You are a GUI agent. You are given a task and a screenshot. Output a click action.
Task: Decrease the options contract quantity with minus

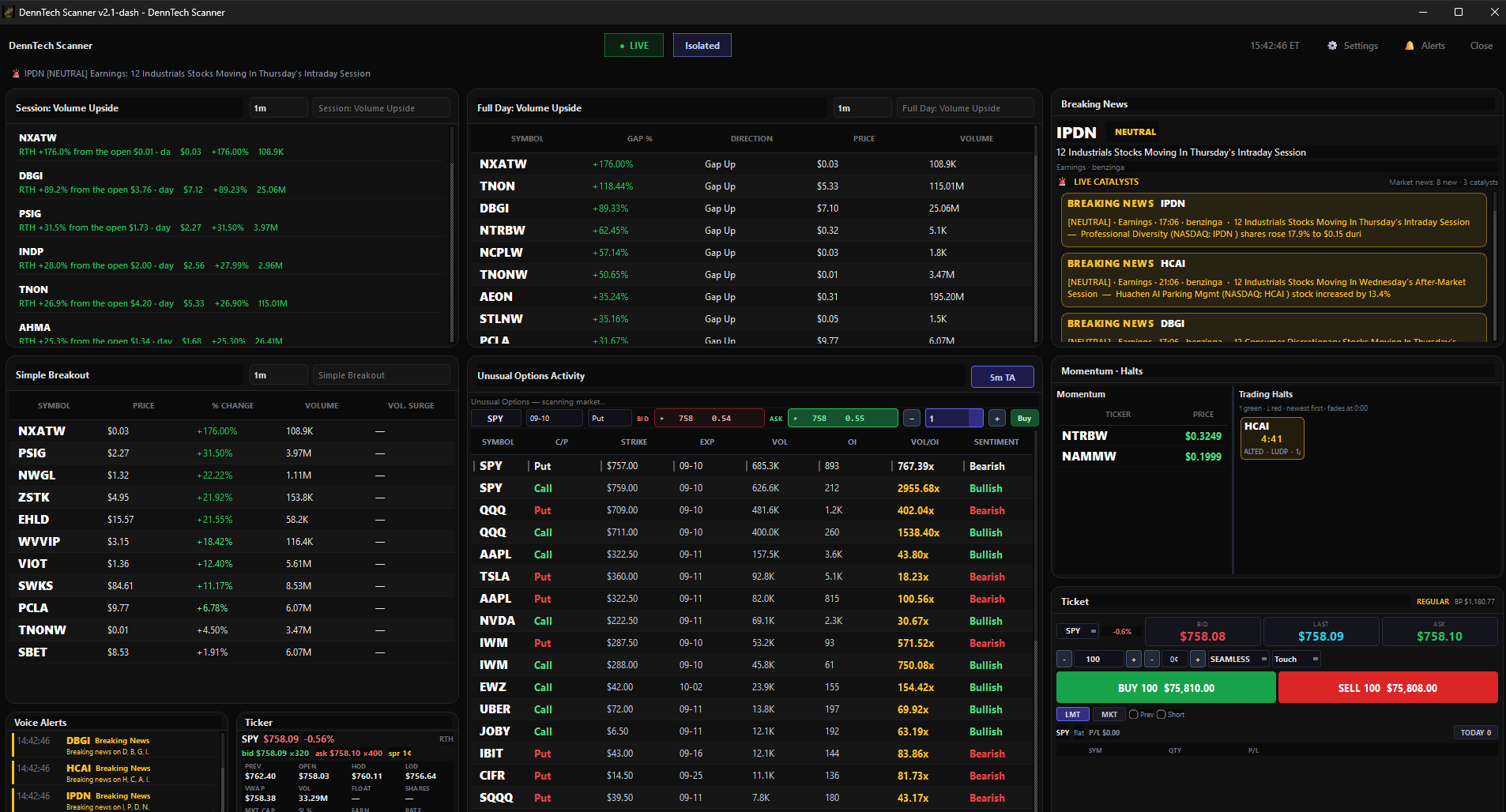pos(912,419)
